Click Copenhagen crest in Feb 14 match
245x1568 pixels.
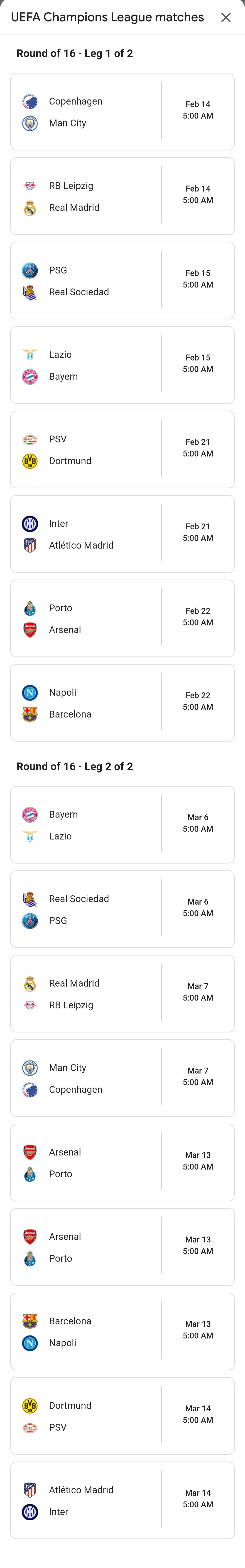[x=30, y=102]
